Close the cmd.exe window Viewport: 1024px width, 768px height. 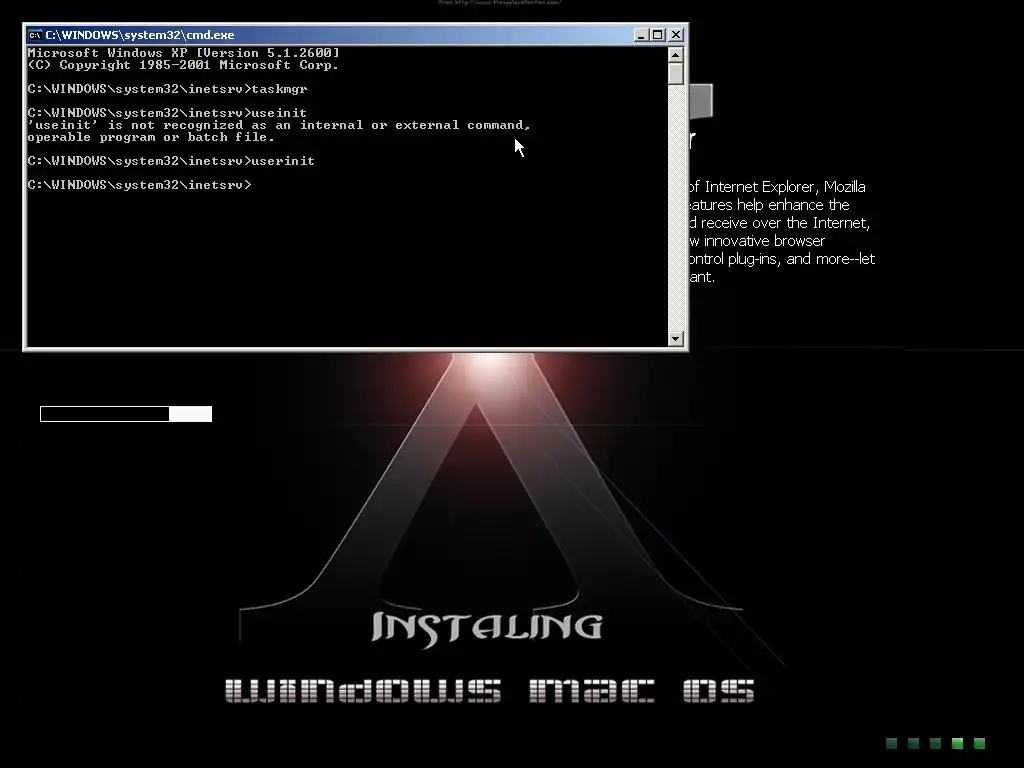tap(676, 35)
